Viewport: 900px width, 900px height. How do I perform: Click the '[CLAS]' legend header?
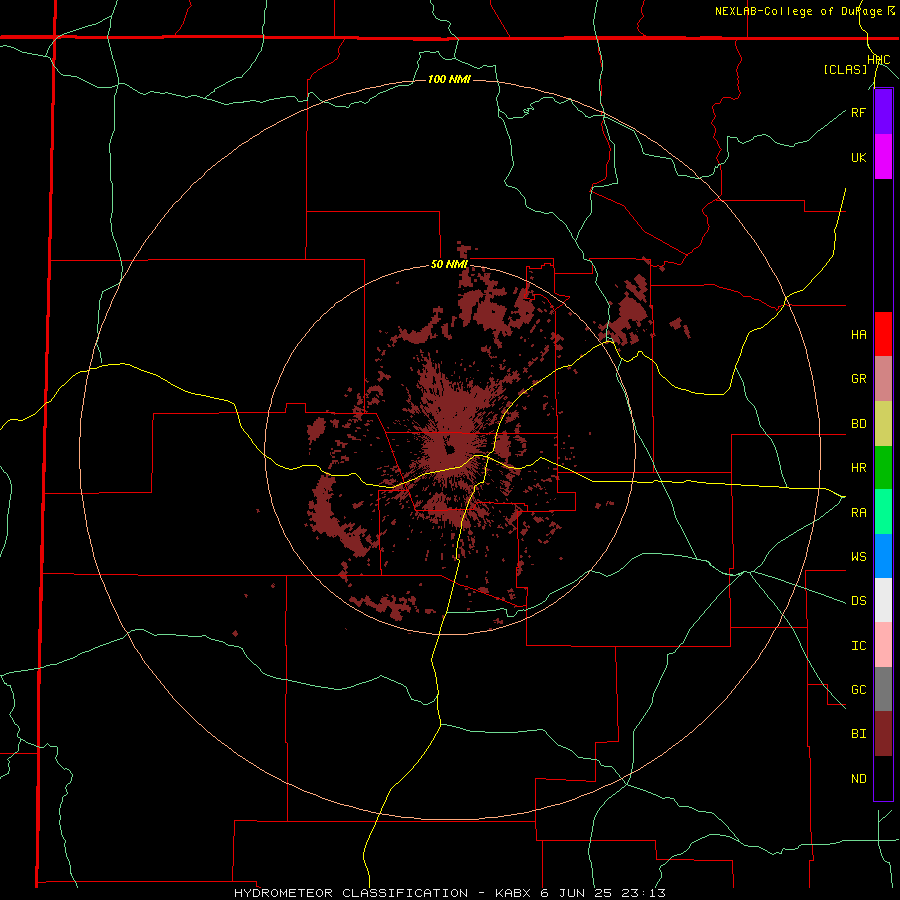tap(845, 69)
